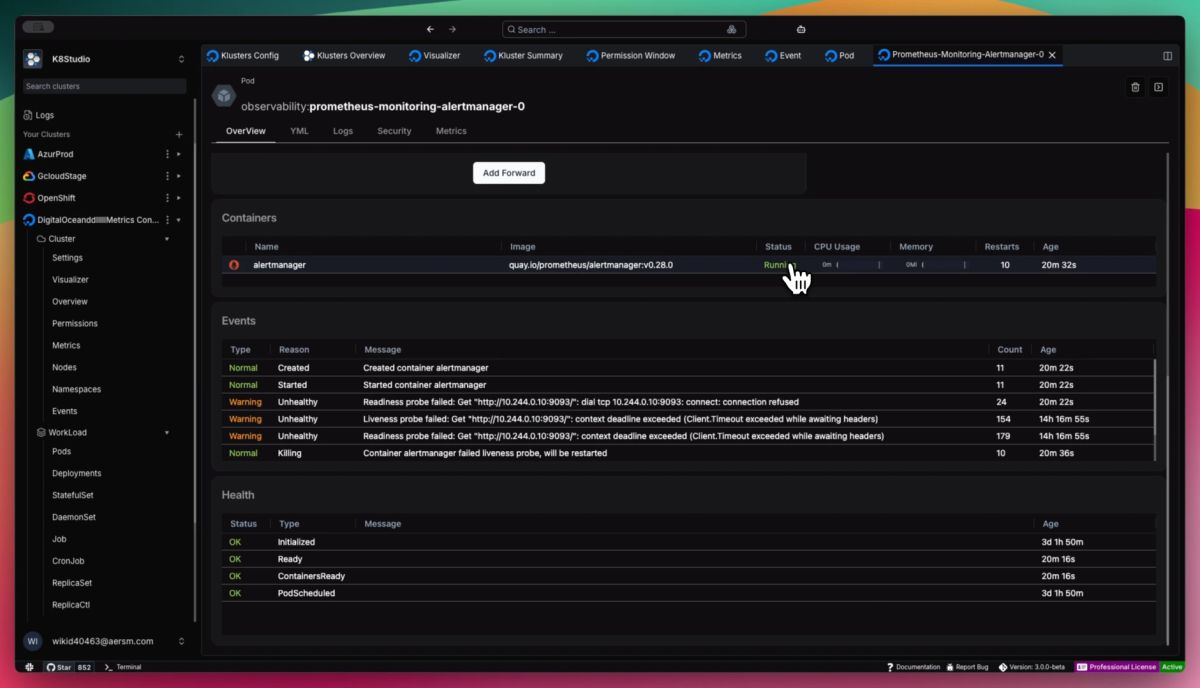Select Pods under WorkLoad
This screenshot has height=688, width=1200.
(x=61, y=452)
